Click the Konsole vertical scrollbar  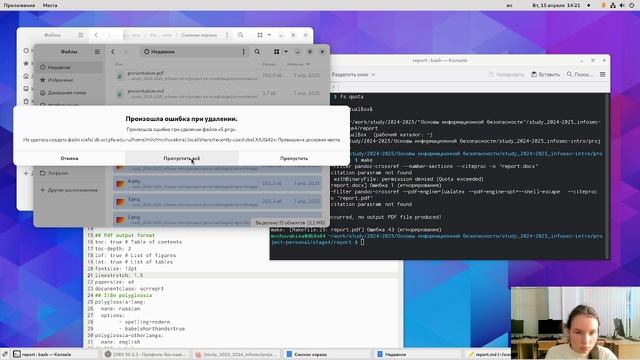pyautogui.click(x=607, y=176)
